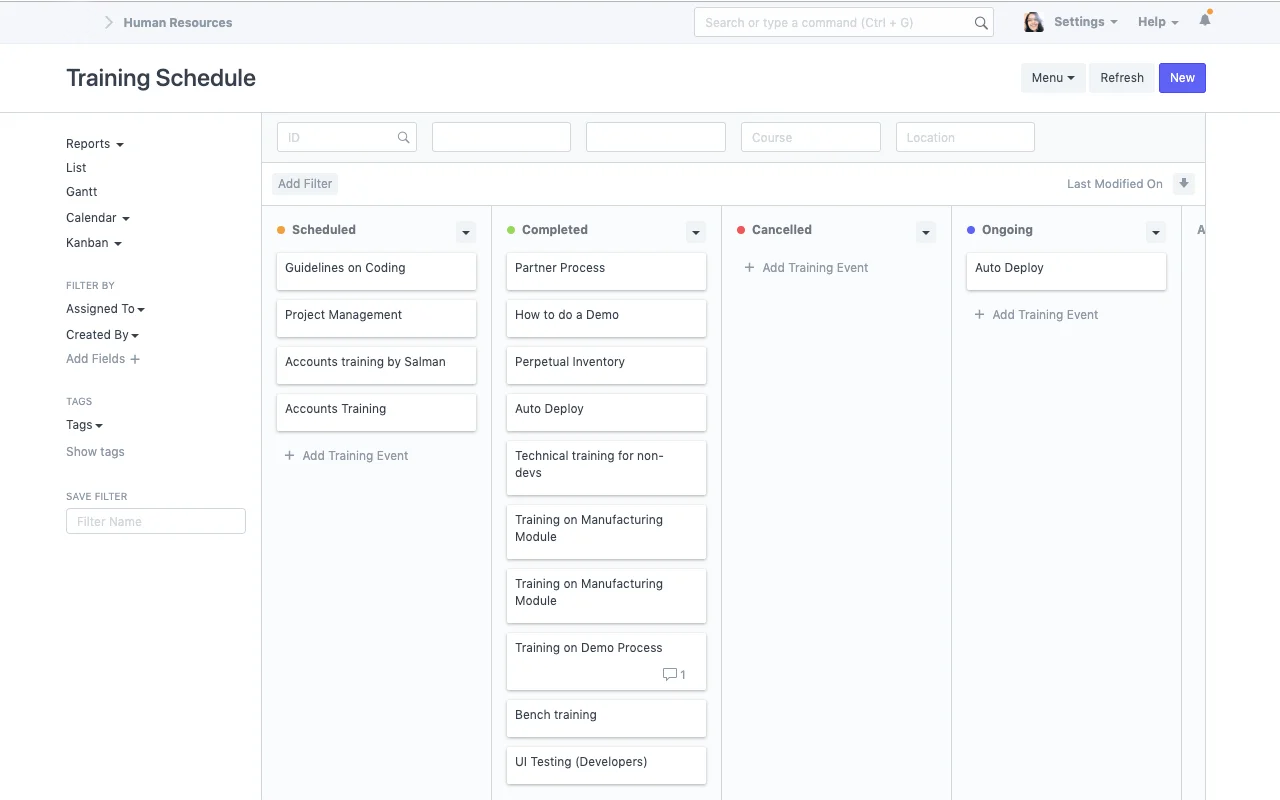Screen dimensions: 1280x800
Task: Click the search magnifier icon in top bar
Action: tap(981, 23)
